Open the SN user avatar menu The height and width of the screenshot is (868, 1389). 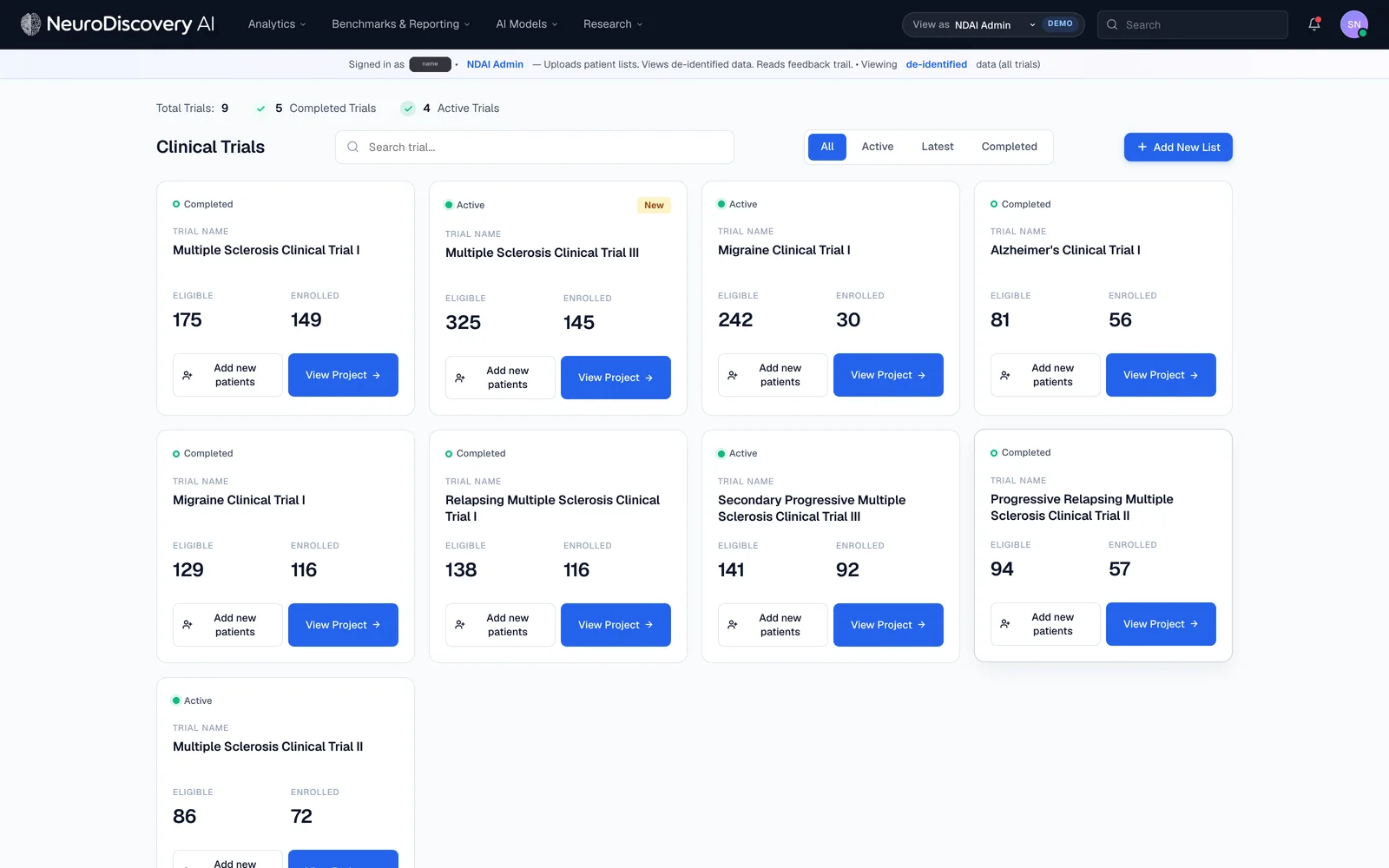click(1354, 24)
